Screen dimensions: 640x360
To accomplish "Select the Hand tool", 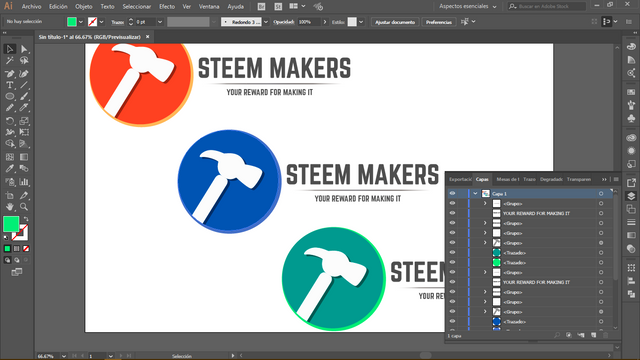I will pos(10,207).
